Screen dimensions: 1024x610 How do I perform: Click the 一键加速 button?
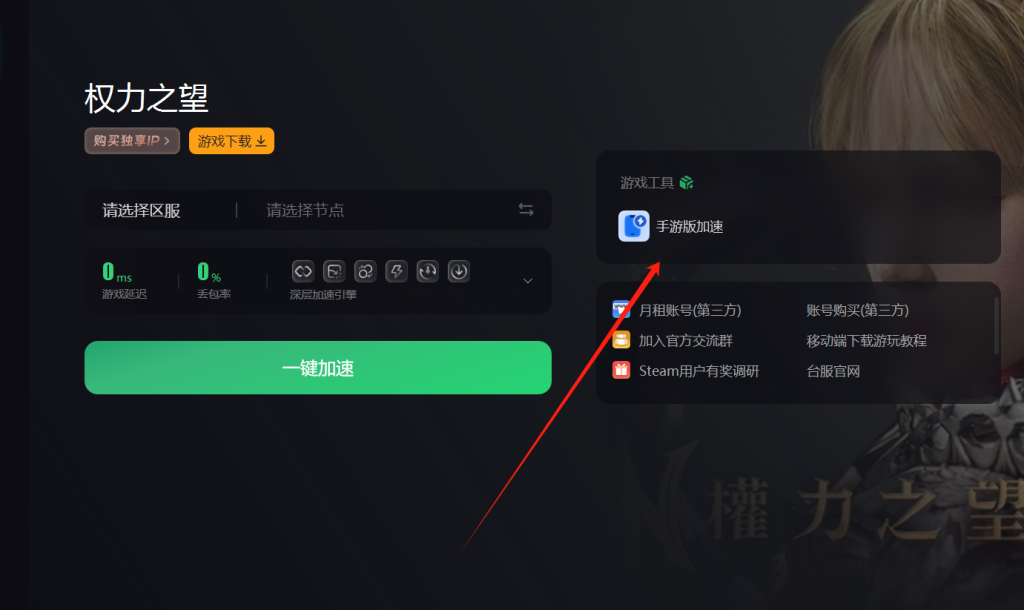click(x=318, y=368)
